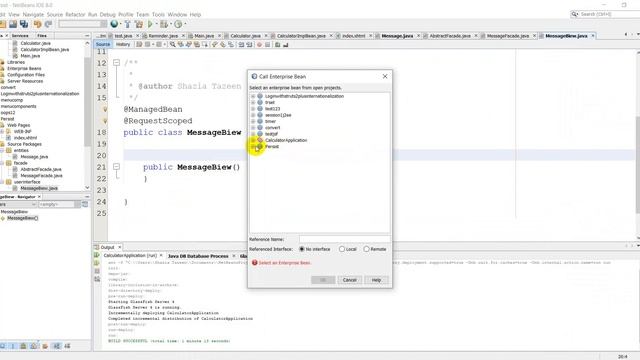Expand the session1j2ee project node
The width and height of the screenshot is (640, 360).
pyautogui.click(x=253, y=115)
